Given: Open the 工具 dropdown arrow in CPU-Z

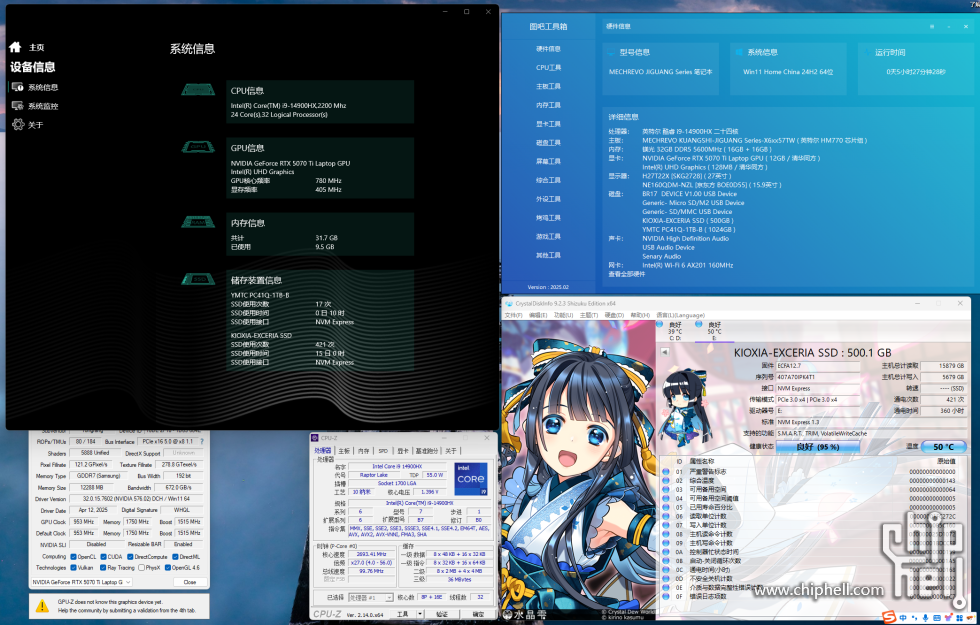Looking at the screenshot, I should pos(420,614).
